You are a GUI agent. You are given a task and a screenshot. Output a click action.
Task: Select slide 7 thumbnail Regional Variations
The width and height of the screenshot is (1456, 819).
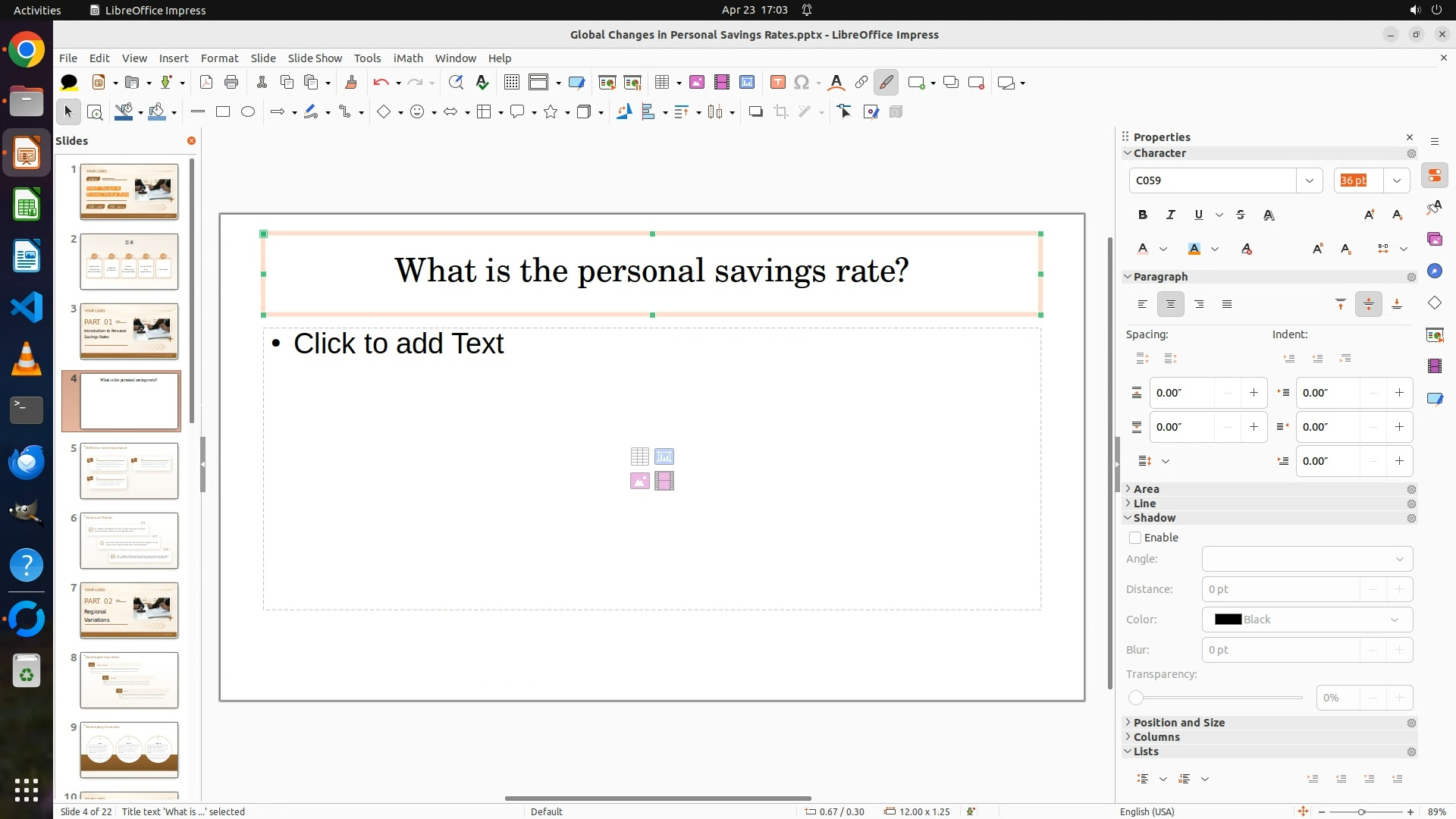coord(129,610)
